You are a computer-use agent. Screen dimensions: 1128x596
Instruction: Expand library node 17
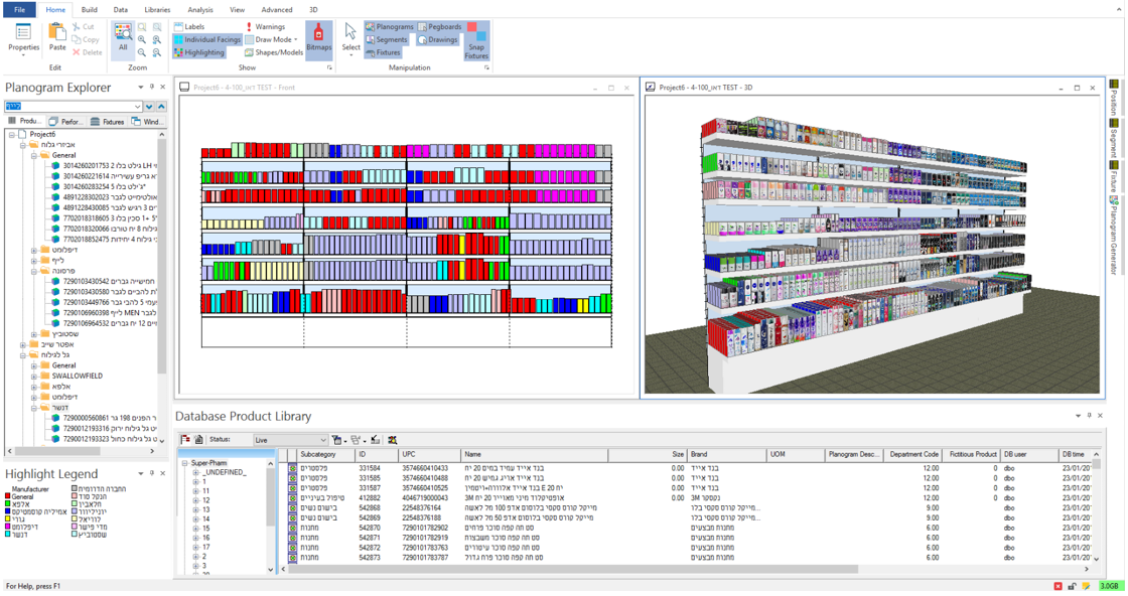coord(196,547)
